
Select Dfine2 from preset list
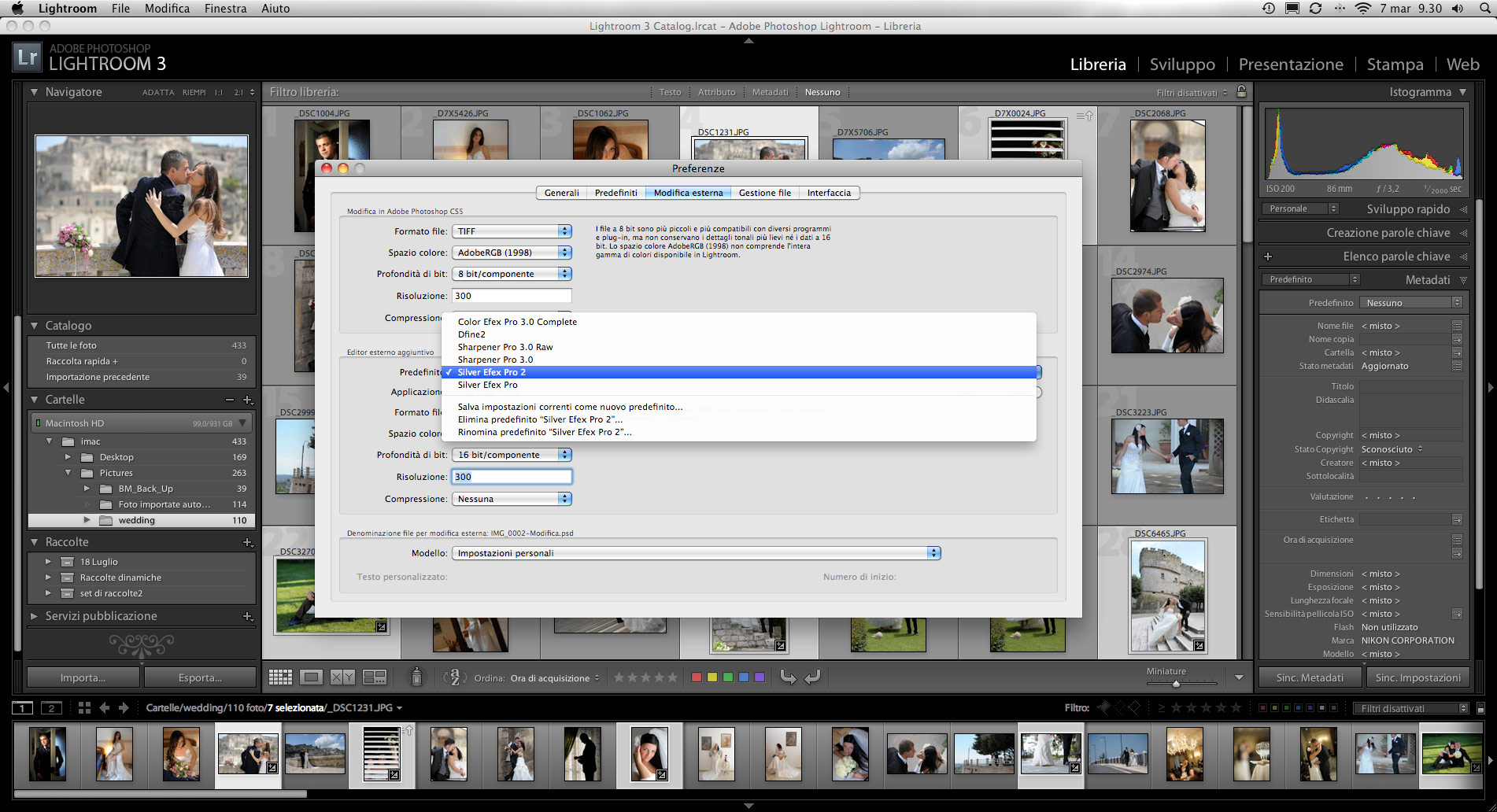tap(471, 334)
